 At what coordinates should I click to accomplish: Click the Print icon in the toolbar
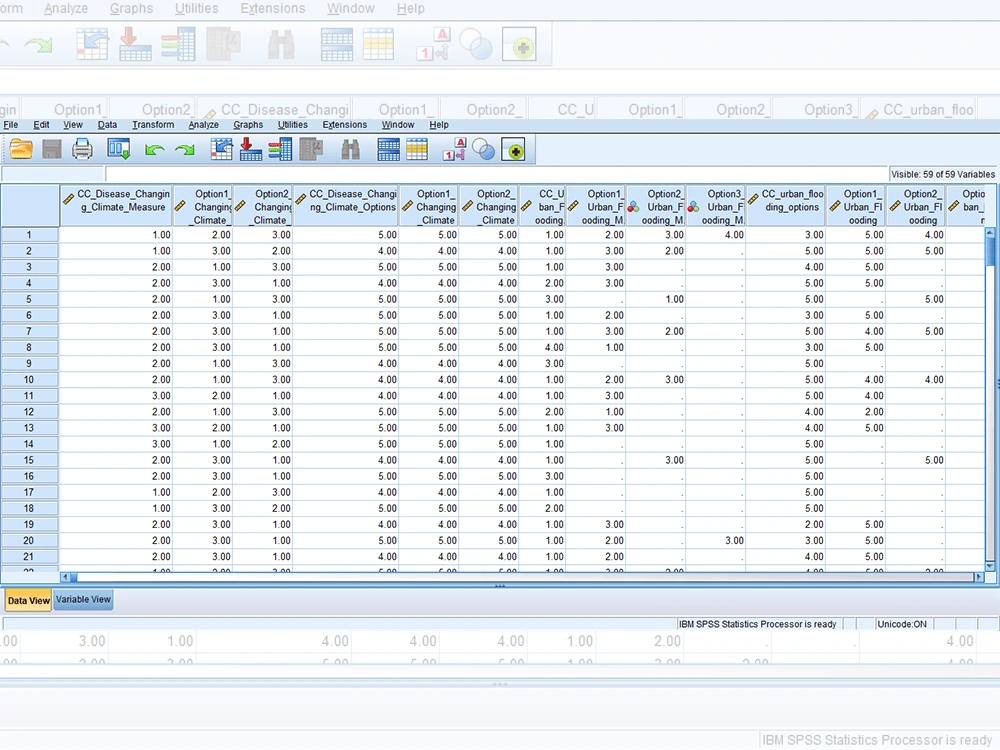click(82, 150)
